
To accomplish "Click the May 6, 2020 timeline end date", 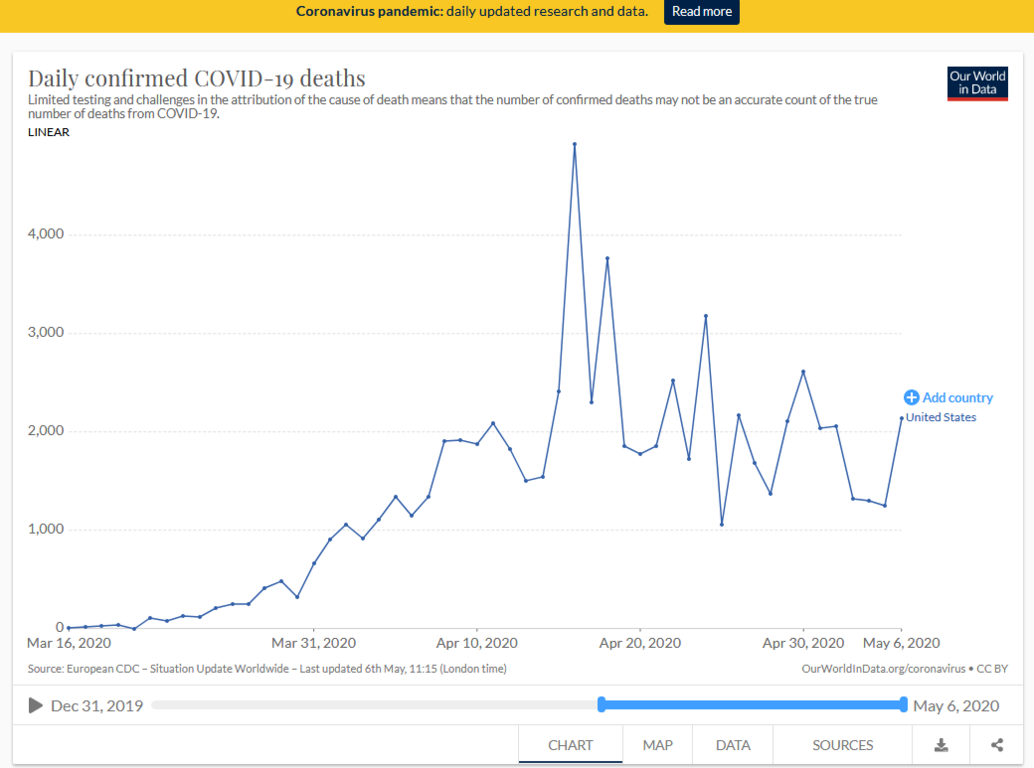I will coord(956,706).
